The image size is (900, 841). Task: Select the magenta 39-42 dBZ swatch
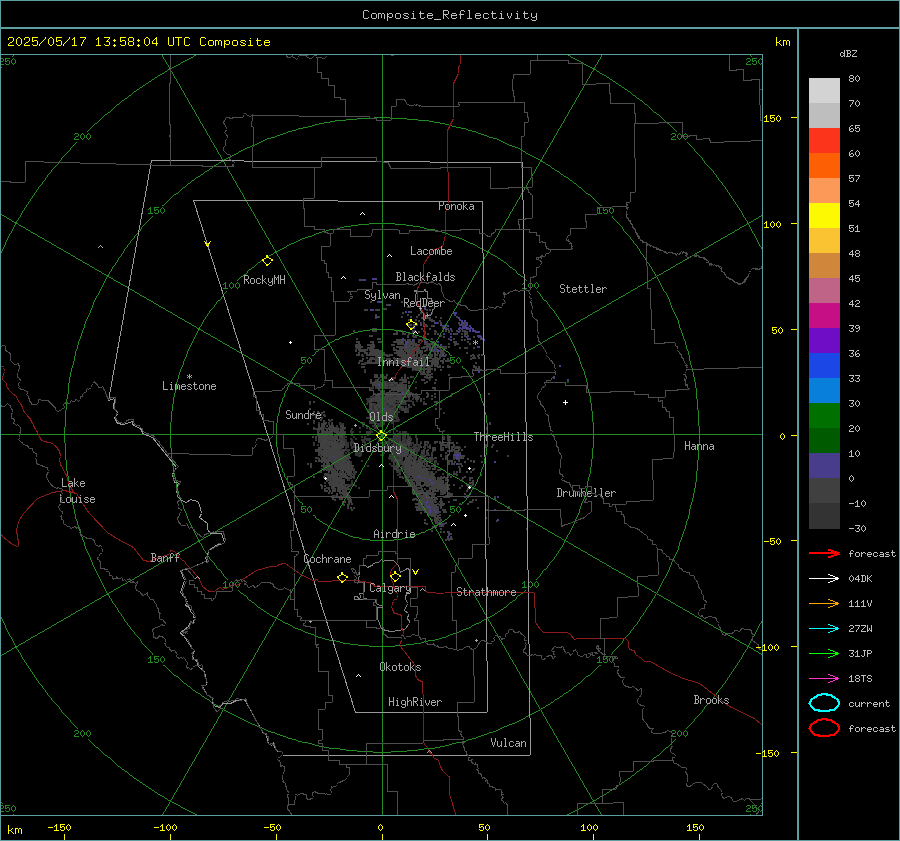tap(824, 315)
